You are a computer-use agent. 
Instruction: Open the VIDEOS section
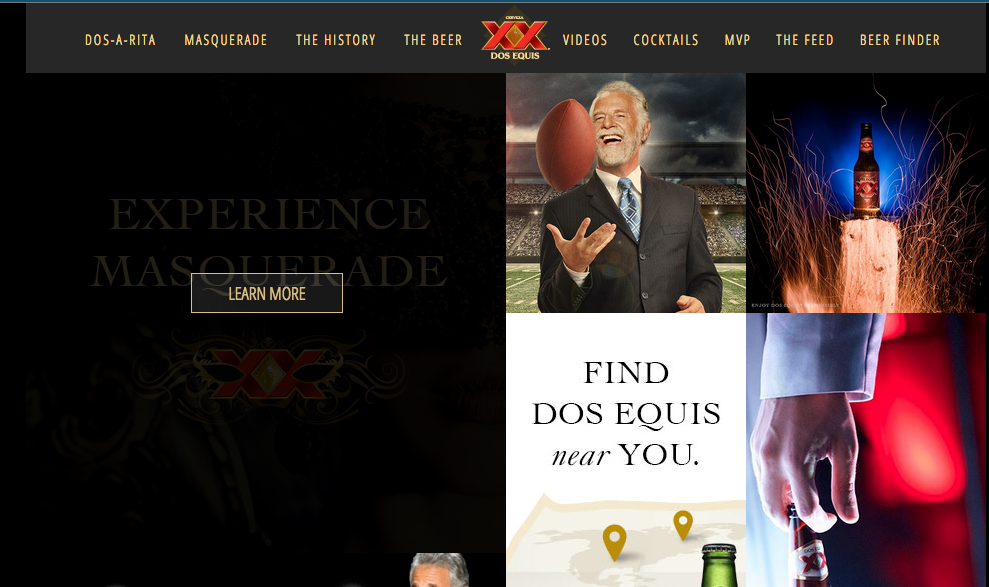(x=585, y=40)
